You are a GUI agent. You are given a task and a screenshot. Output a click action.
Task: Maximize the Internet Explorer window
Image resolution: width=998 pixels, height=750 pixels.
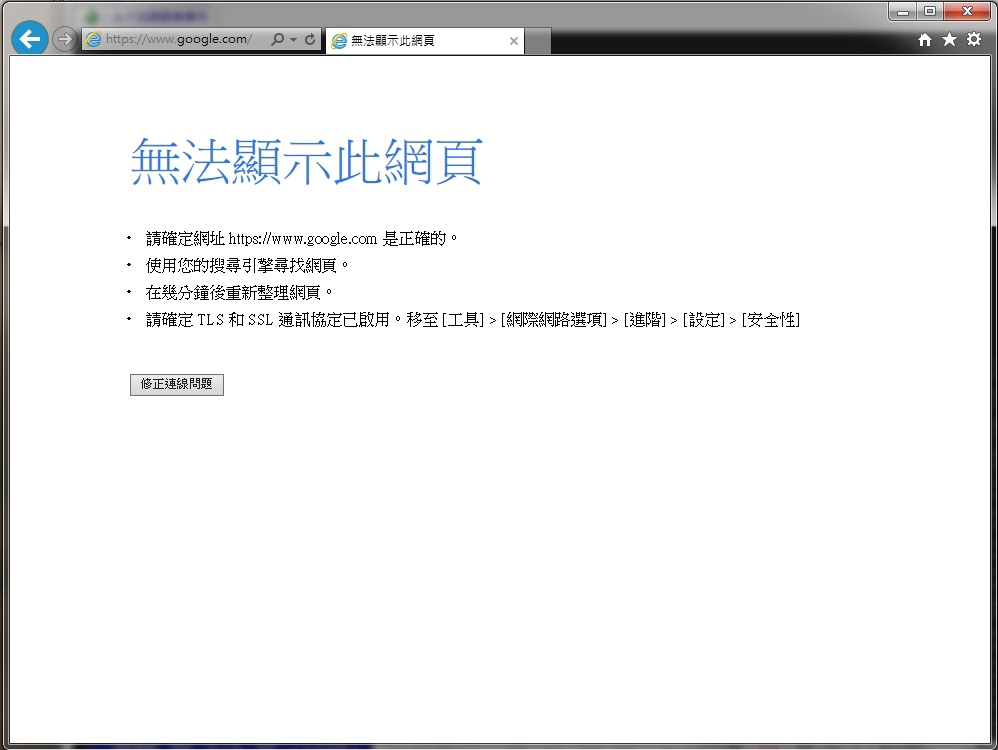coord(930,11)
